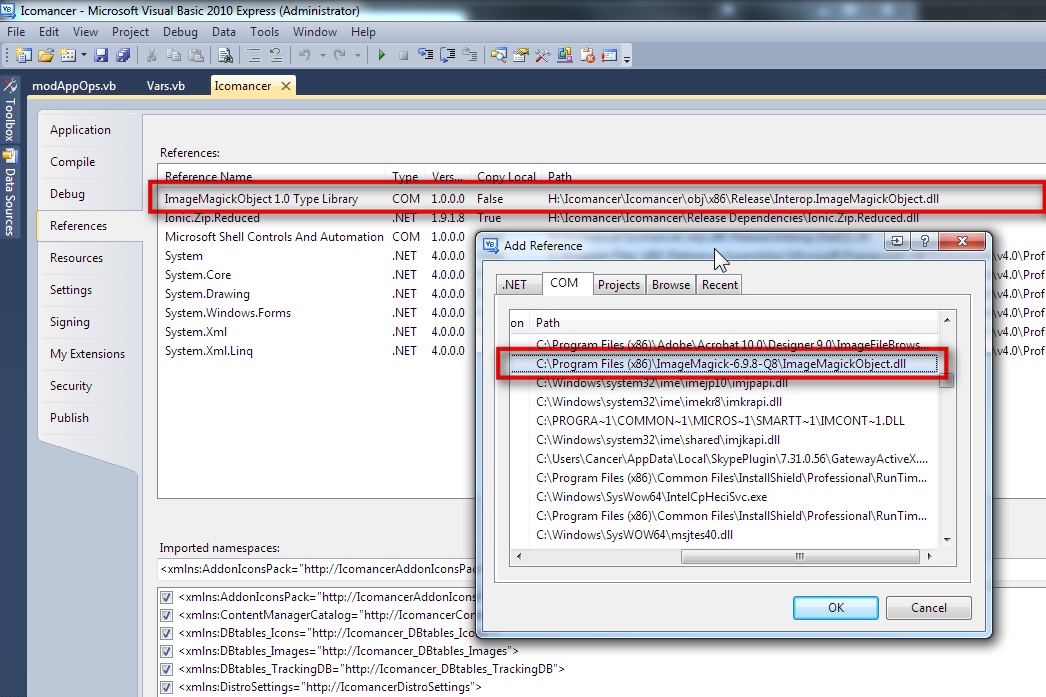Uncheck the xmlns:DBtables_Icons namespace checkbox
Image resolution: width=1046 pixels, height=697 pixels.
(166, 634)
